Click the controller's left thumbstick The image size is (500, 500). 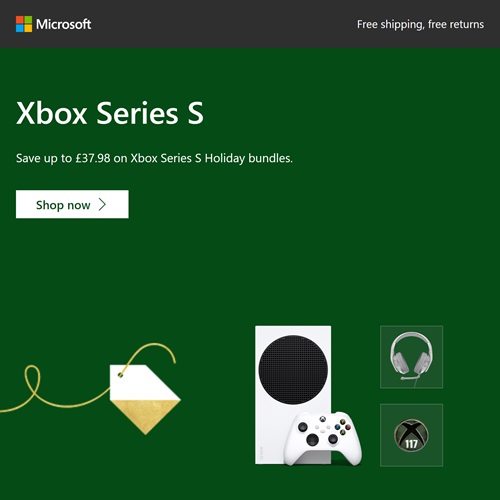pyautogui.click(x=303, y=427)
